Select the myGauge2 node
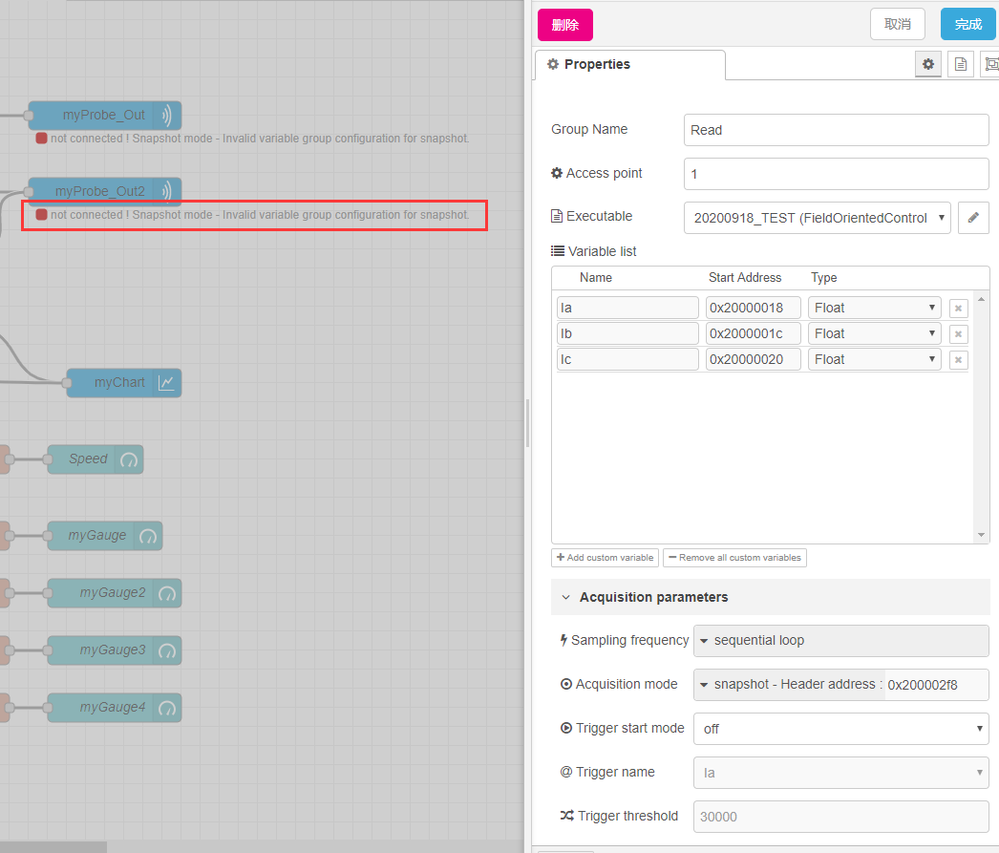 (x=115, y=593)
